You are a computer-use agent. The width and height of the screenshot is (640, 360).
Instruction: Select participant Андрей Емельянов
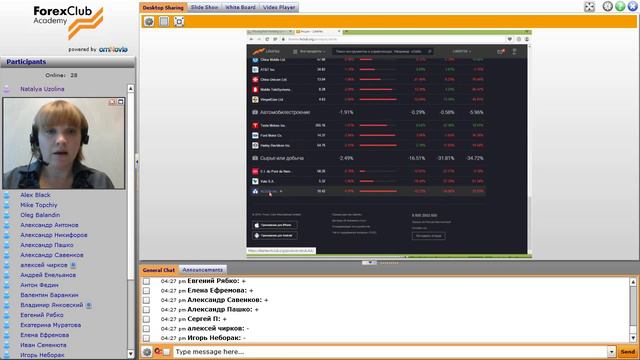click(48, 275)
